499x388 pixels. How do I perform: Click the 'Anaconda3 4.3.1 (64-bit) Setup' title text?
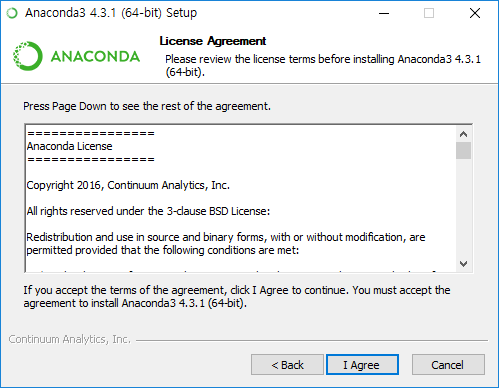coord(111,13)
